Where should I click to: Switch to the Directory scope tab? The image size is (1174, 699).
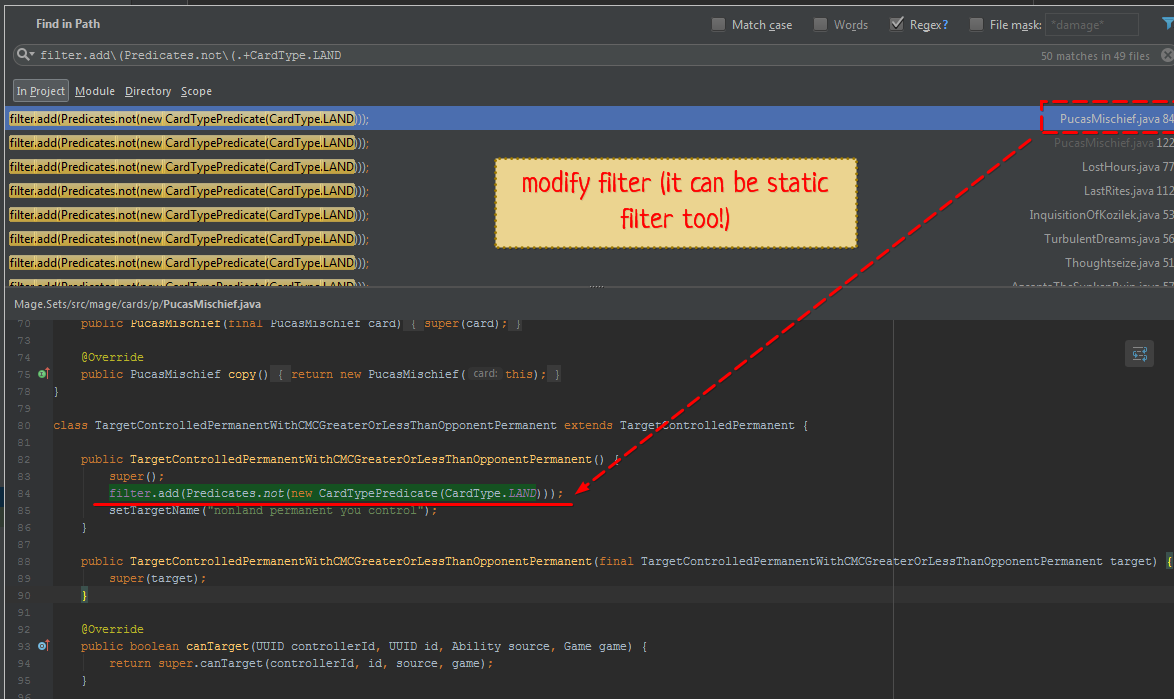coord(148,91)
